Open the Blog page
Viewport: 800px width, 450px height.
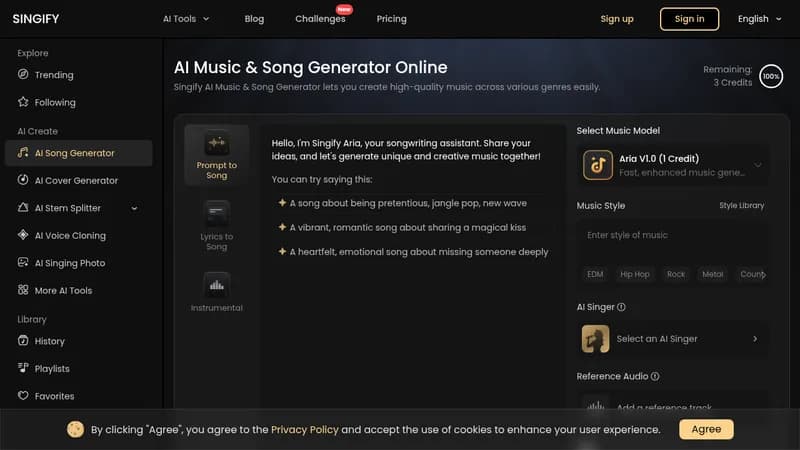[254, 19]
